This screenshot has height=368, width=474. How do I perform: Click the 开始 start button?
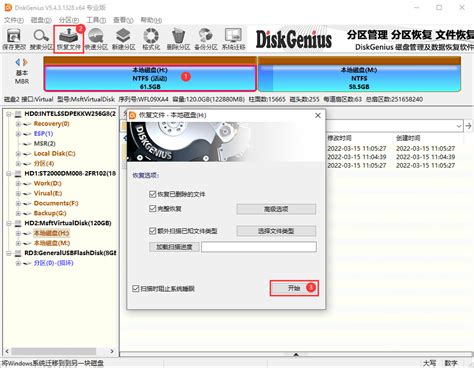[x=294, y=288]
